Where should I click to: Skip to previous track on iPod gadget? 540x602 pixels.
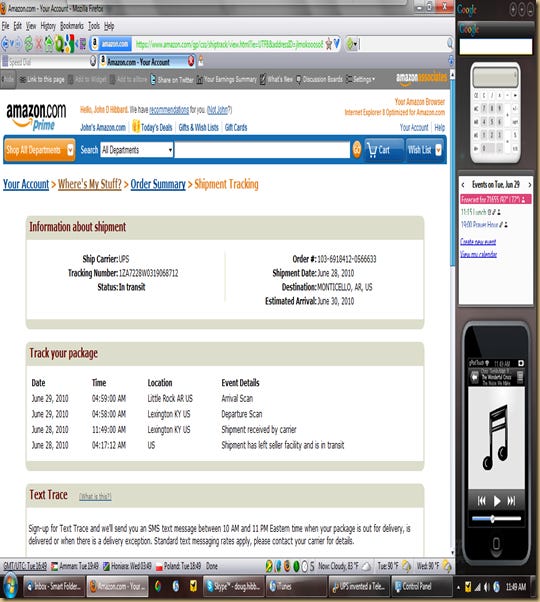(482, 501)
